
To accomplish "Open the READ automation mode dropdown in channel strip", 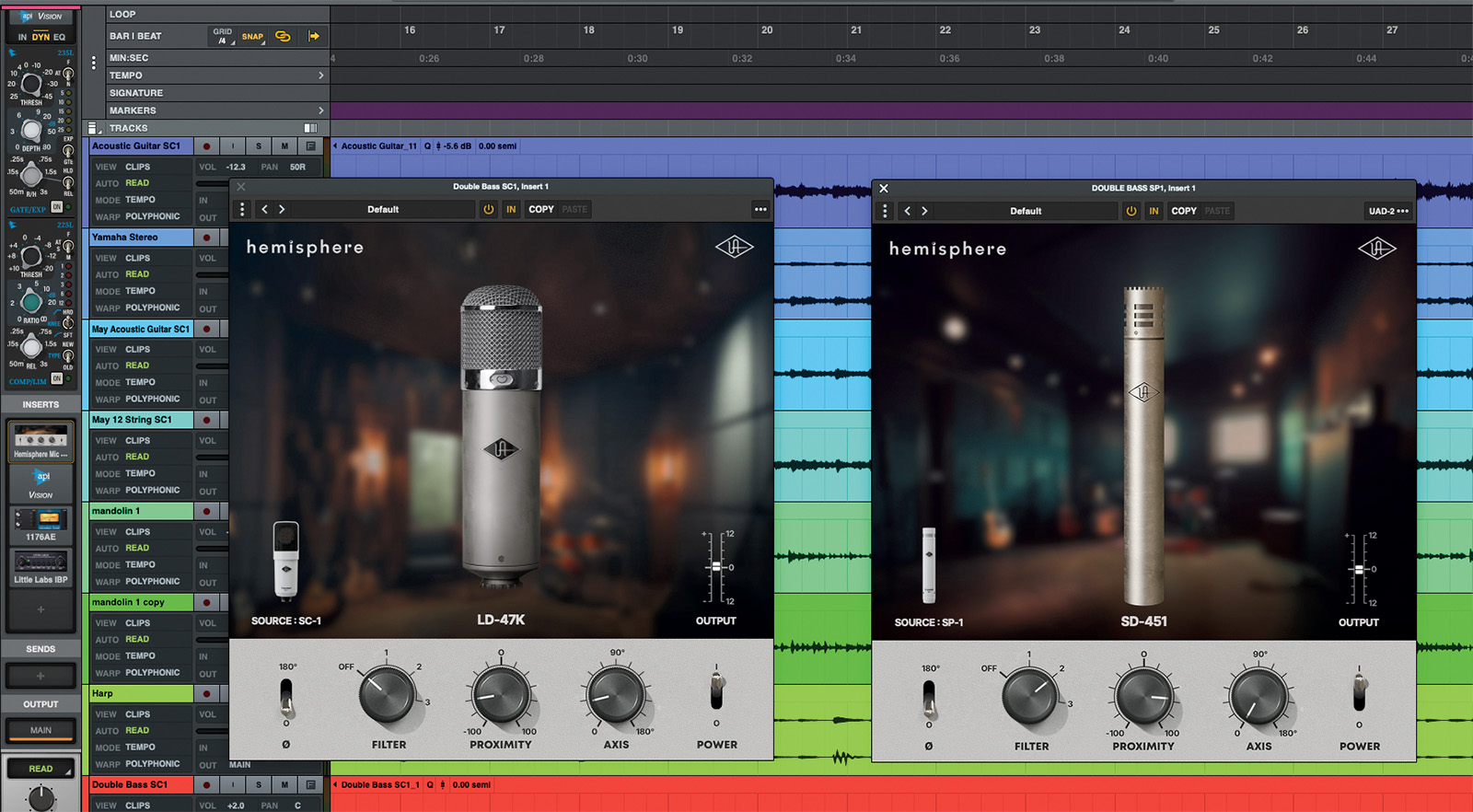I will 41,769.
